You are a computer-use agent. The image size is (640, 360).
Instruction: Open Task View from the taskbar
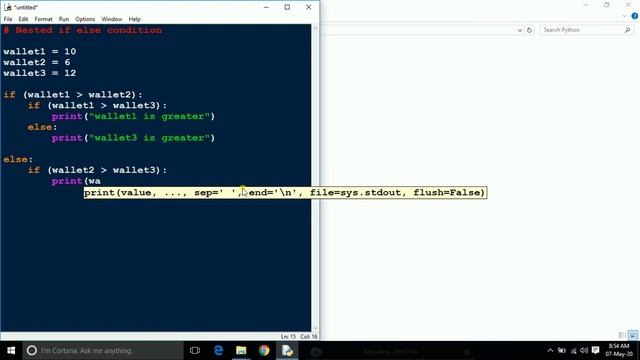(x=195, y=351)
